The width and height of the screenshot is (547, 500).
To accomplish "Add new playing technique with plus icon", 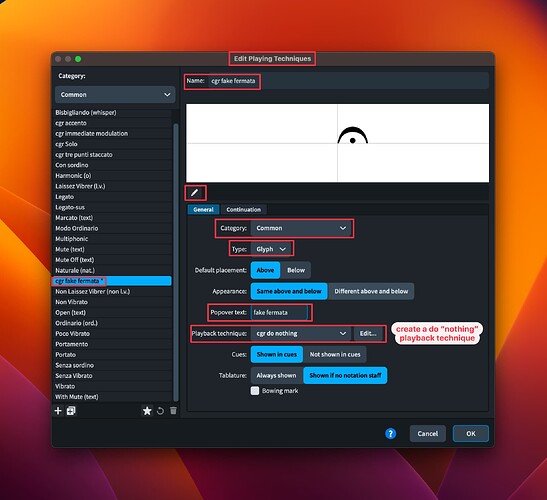I will pos(58,411).
